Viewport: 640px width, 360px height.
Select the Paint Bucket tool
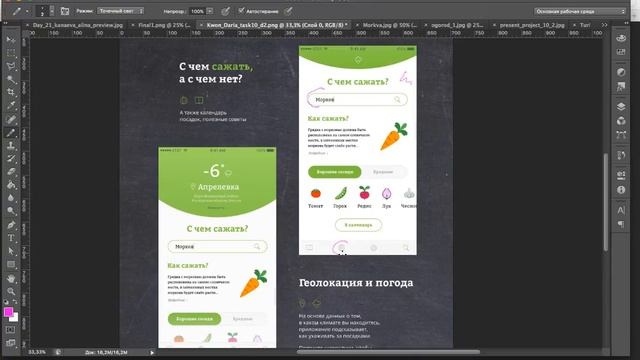11,185
